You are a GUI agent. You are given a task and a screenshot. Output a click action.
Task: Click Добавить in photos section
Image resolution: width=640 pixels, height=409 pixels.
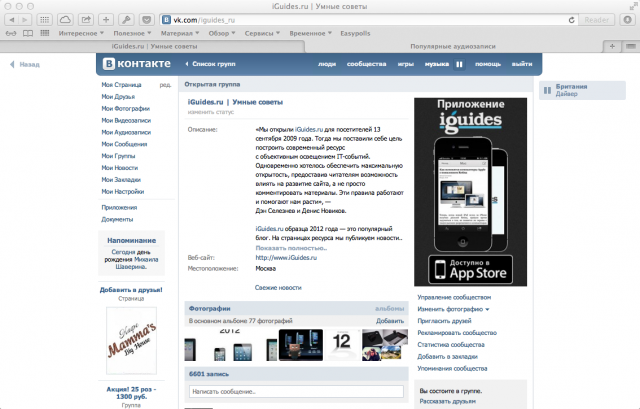(x=390, y=321)
